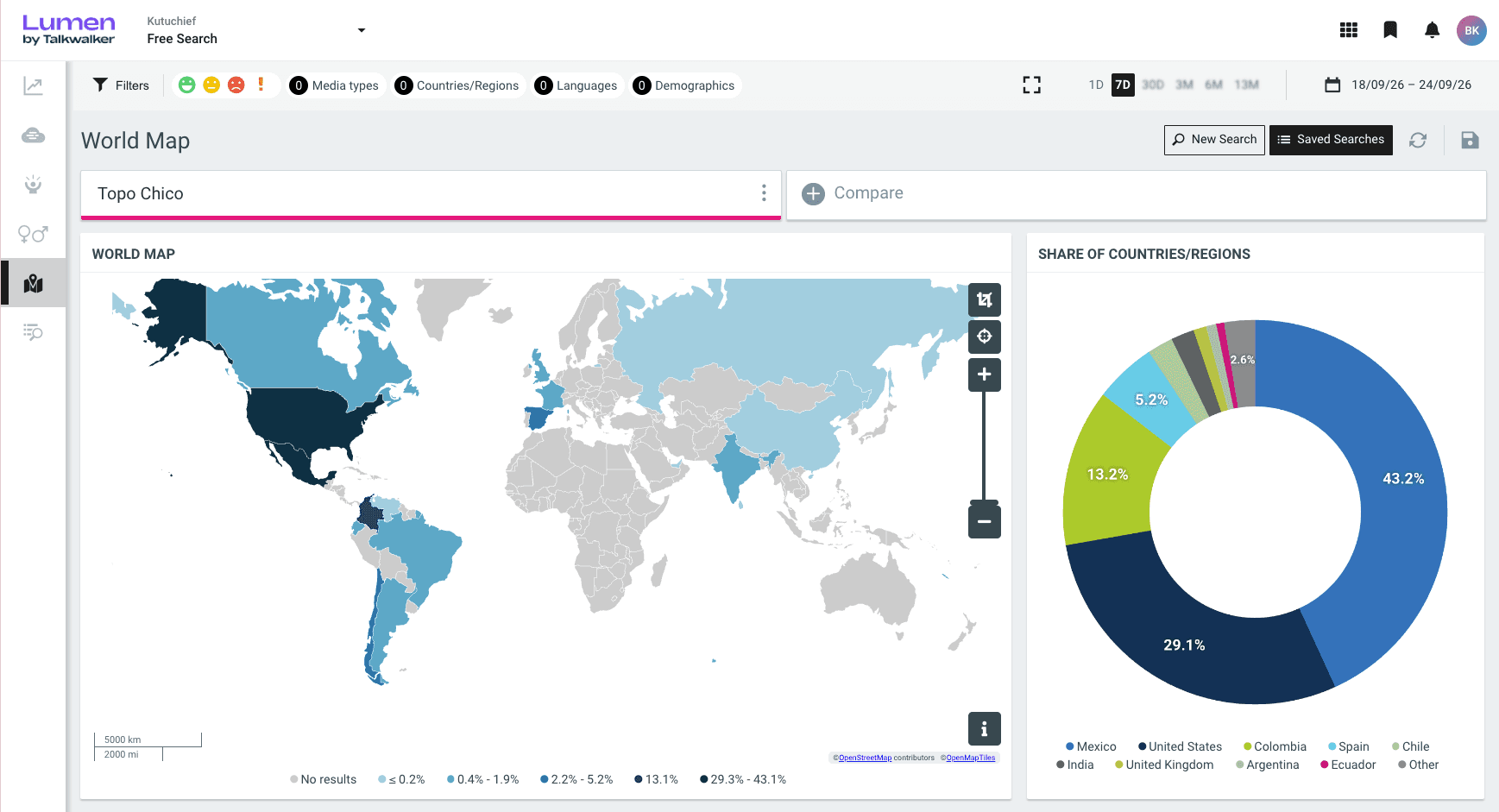Click the map crop selection tool
1499x812 pixels.
click(x=985, y=299)
